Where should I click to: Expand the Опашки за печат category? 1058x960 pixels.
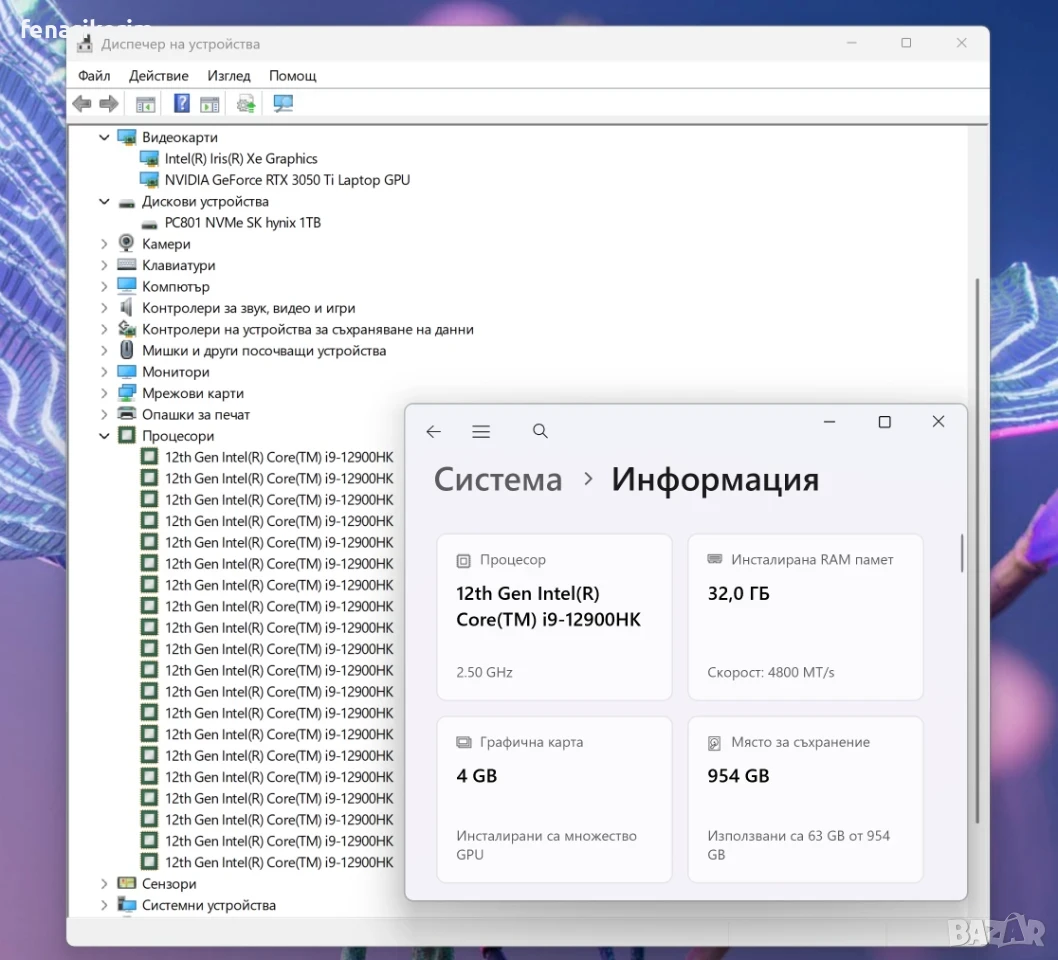coord(104,415)
